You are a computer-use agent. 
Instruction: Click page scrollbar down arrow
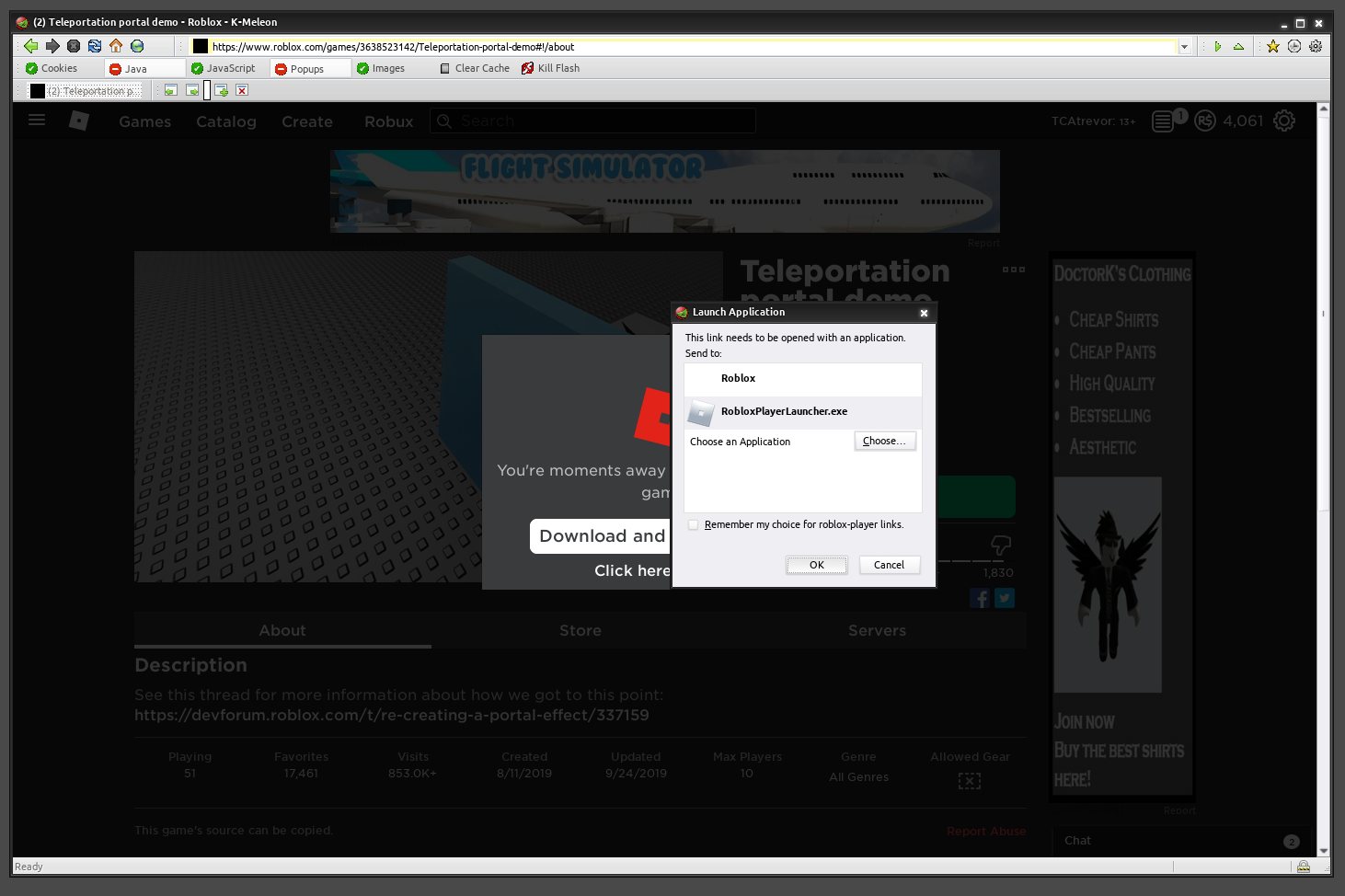tap(1324, 851)
